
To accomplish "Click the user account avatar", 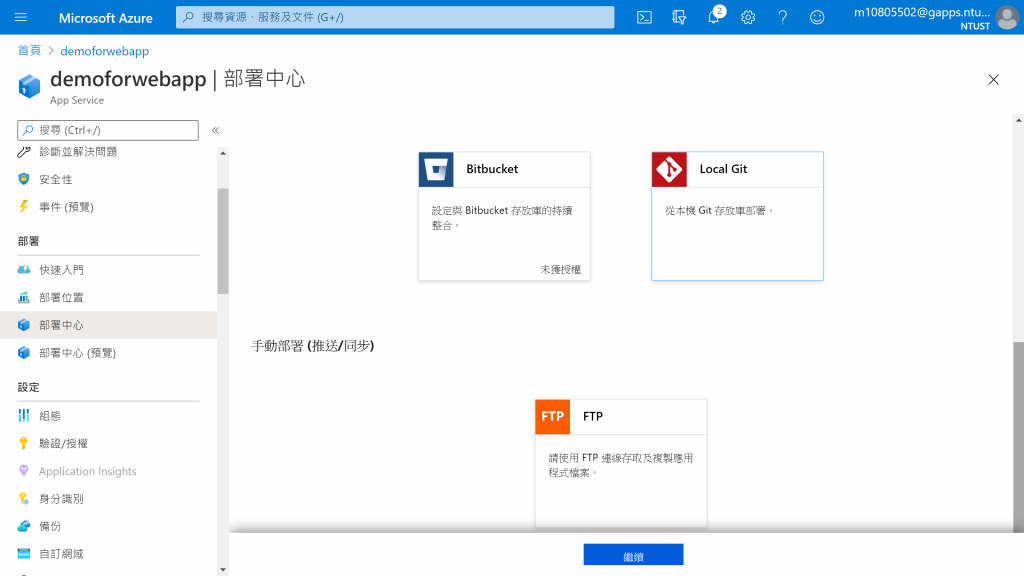I will 1006,18.
